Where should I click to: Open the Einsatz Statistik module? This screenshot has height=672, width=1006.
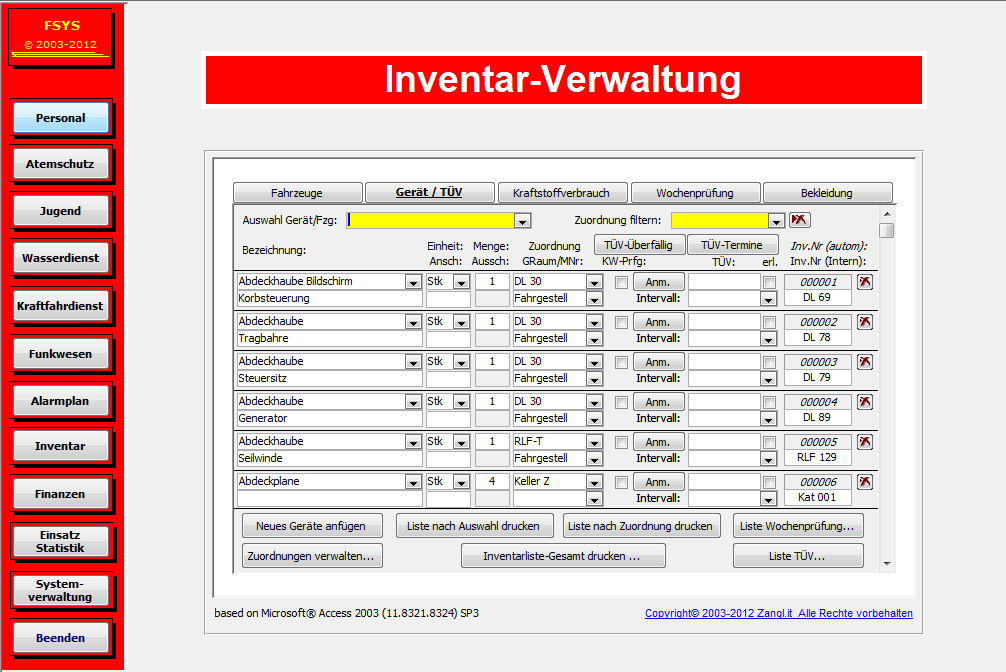pyautogui.click(x=60, y=542)
